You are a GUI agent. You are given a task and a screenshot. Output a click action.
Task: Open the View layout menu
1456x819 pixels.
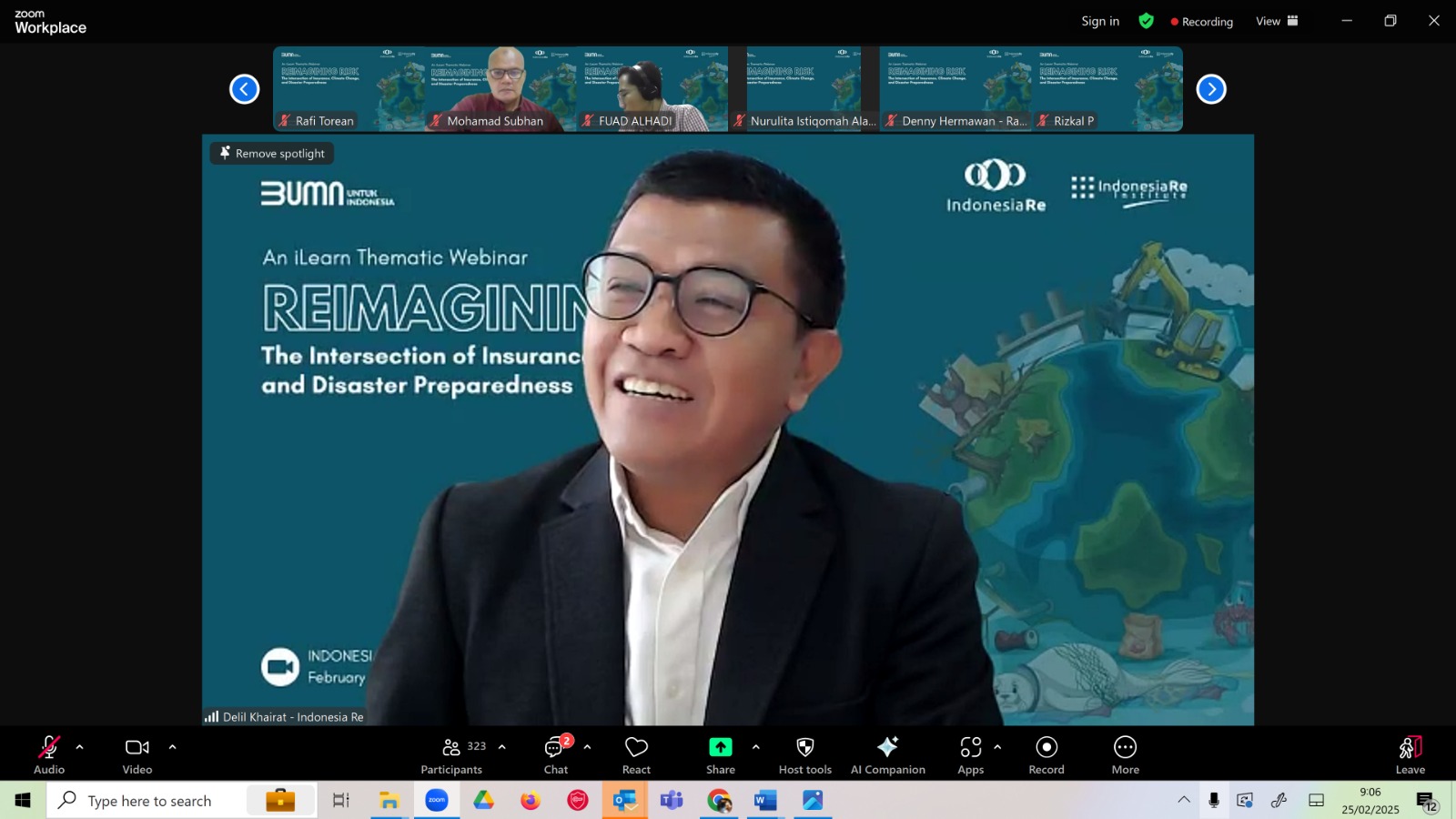pos(1277,21)
